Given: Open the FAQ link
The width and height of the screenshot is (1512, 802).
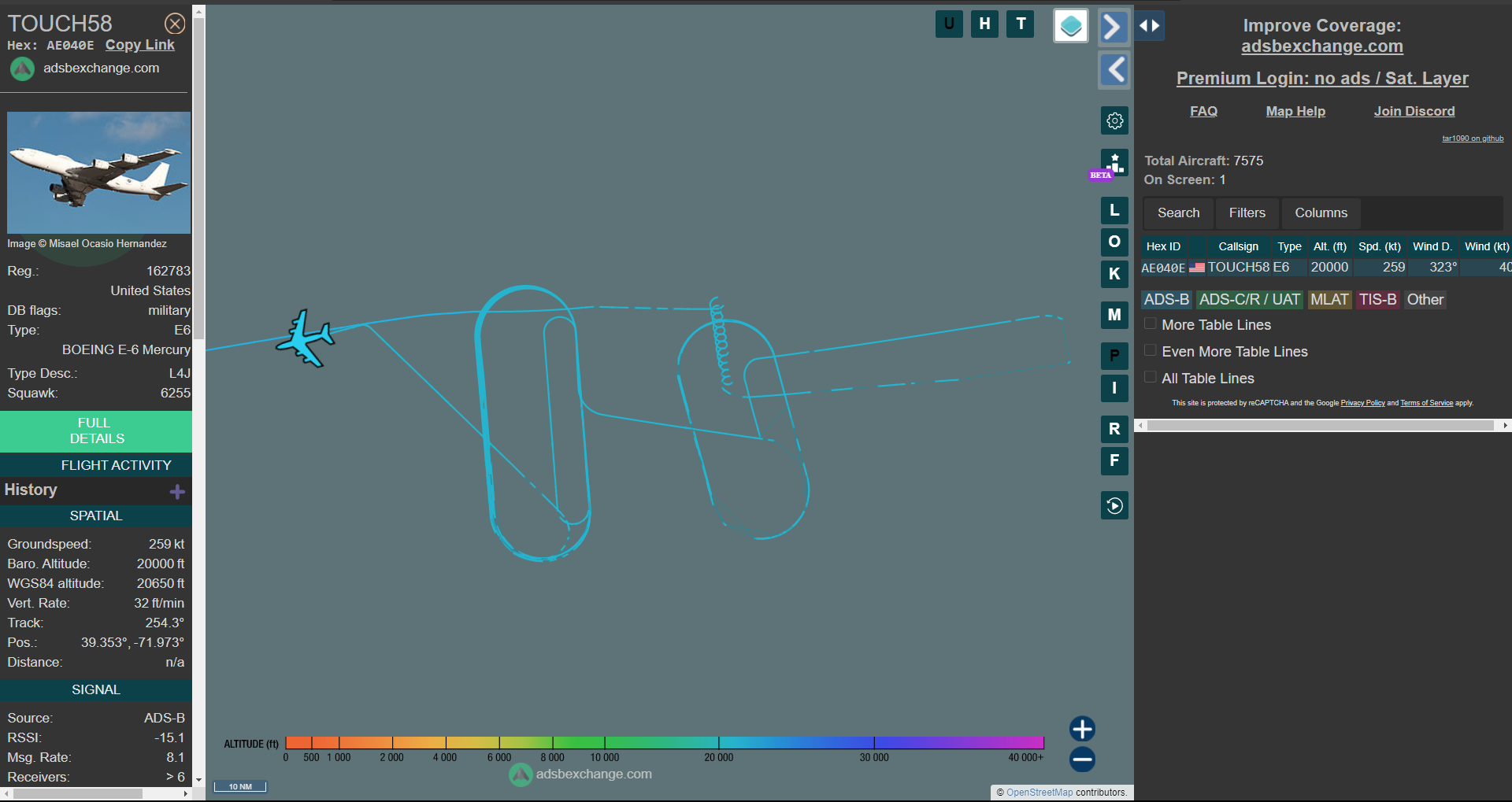Looking at the screenshot, I should [1203, 112].
